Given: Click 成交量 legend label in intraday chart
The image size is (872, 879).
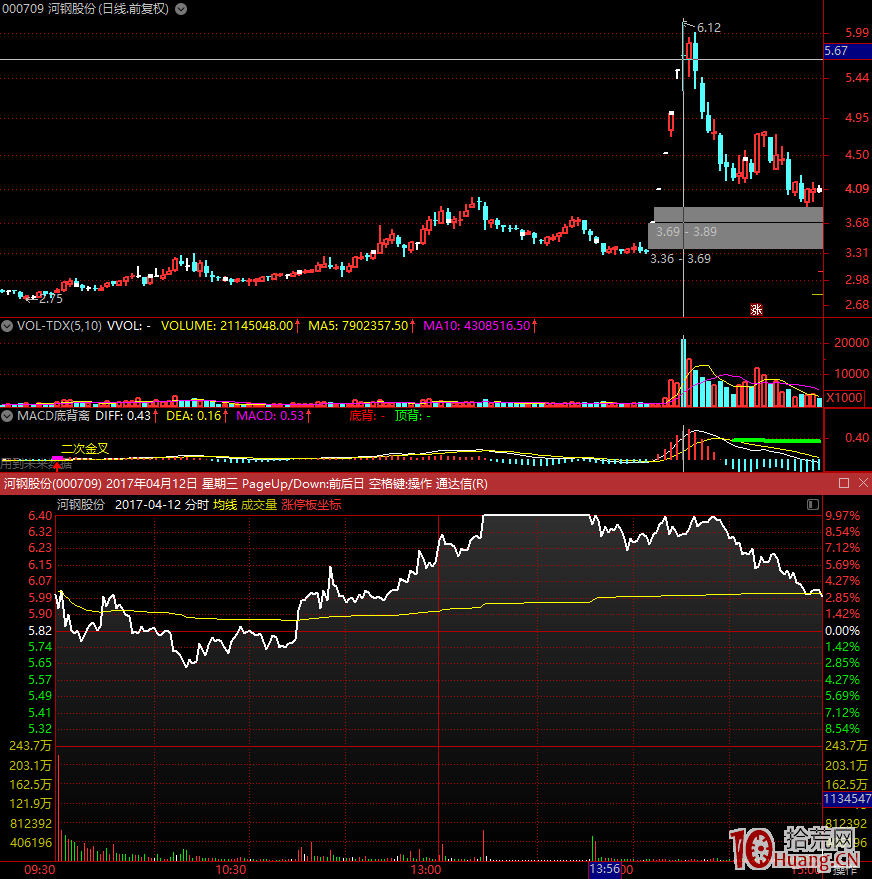Looking at the screenshot, I should pyautogui.click(x=259, y=505).
